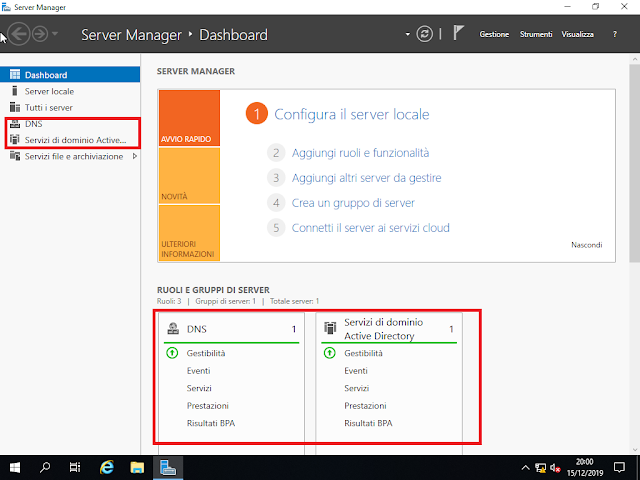This screenshot has width=640, height=480.
Task: Open the dropdown arrow left of refresh
Action: coord(407,34)
